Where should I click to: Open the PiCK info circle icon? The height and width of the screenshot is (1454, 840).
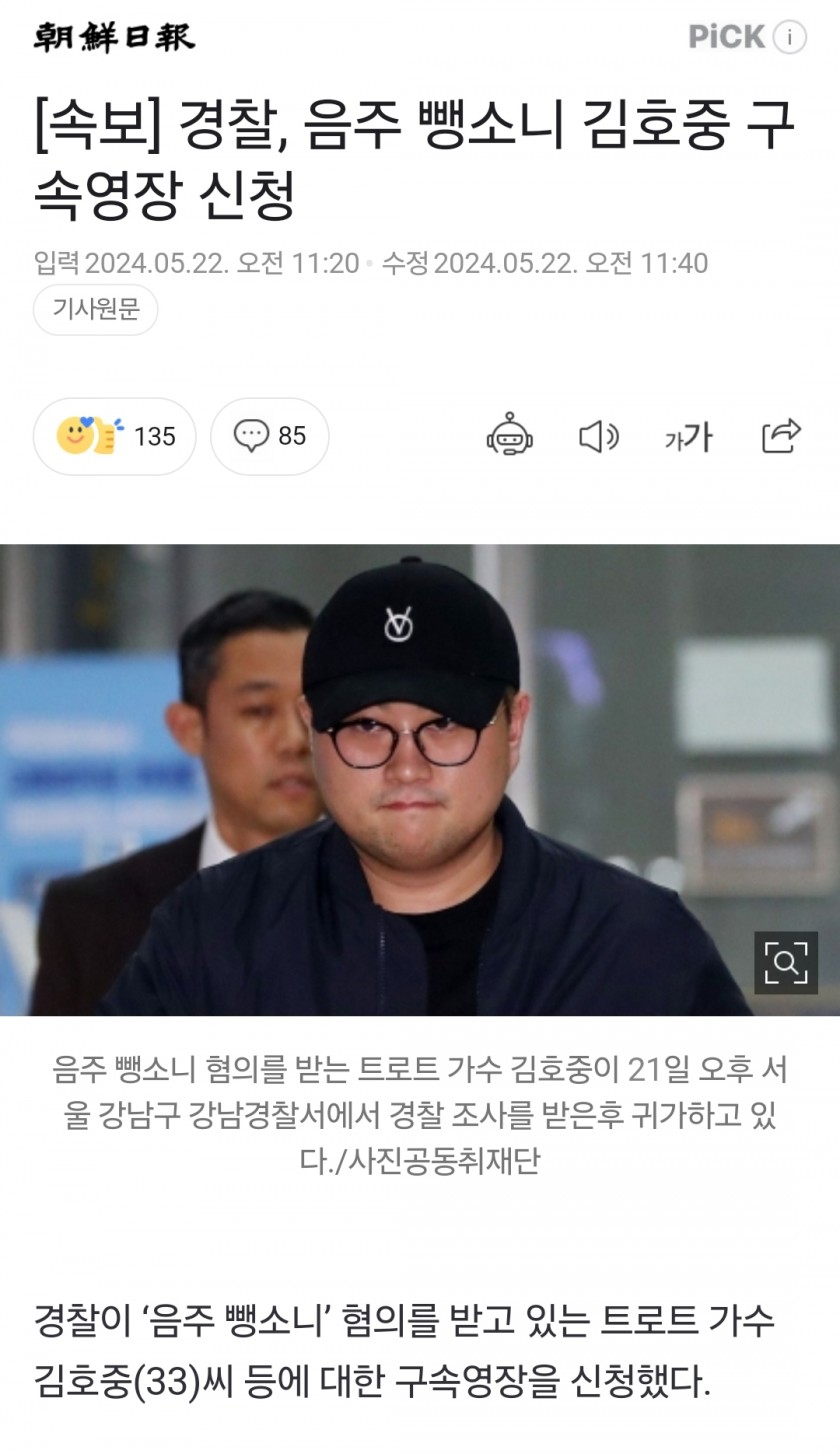tap(789, 37)
